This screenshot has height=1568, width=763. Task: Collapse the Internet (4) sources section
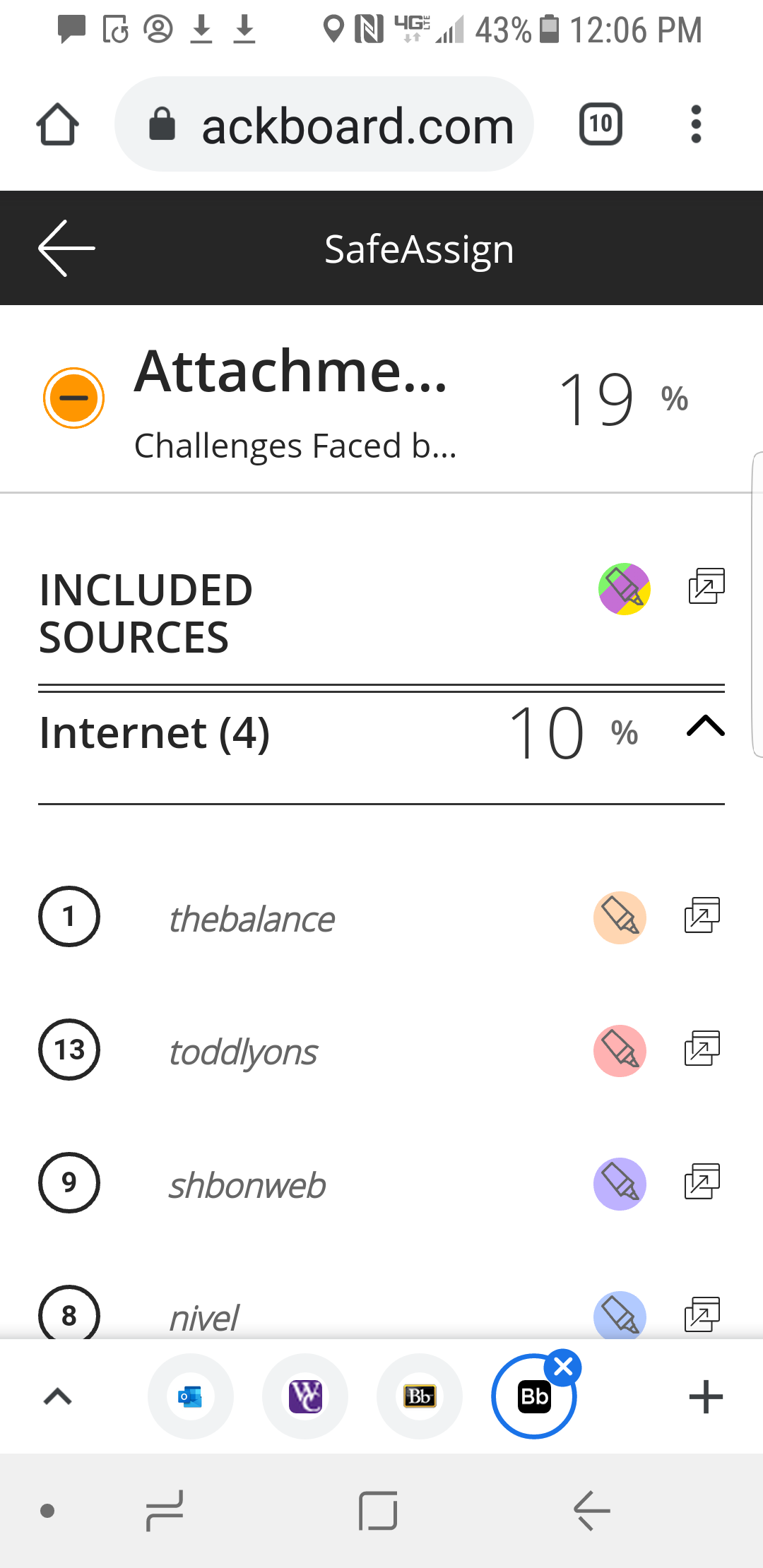click(x=706, y=726)
